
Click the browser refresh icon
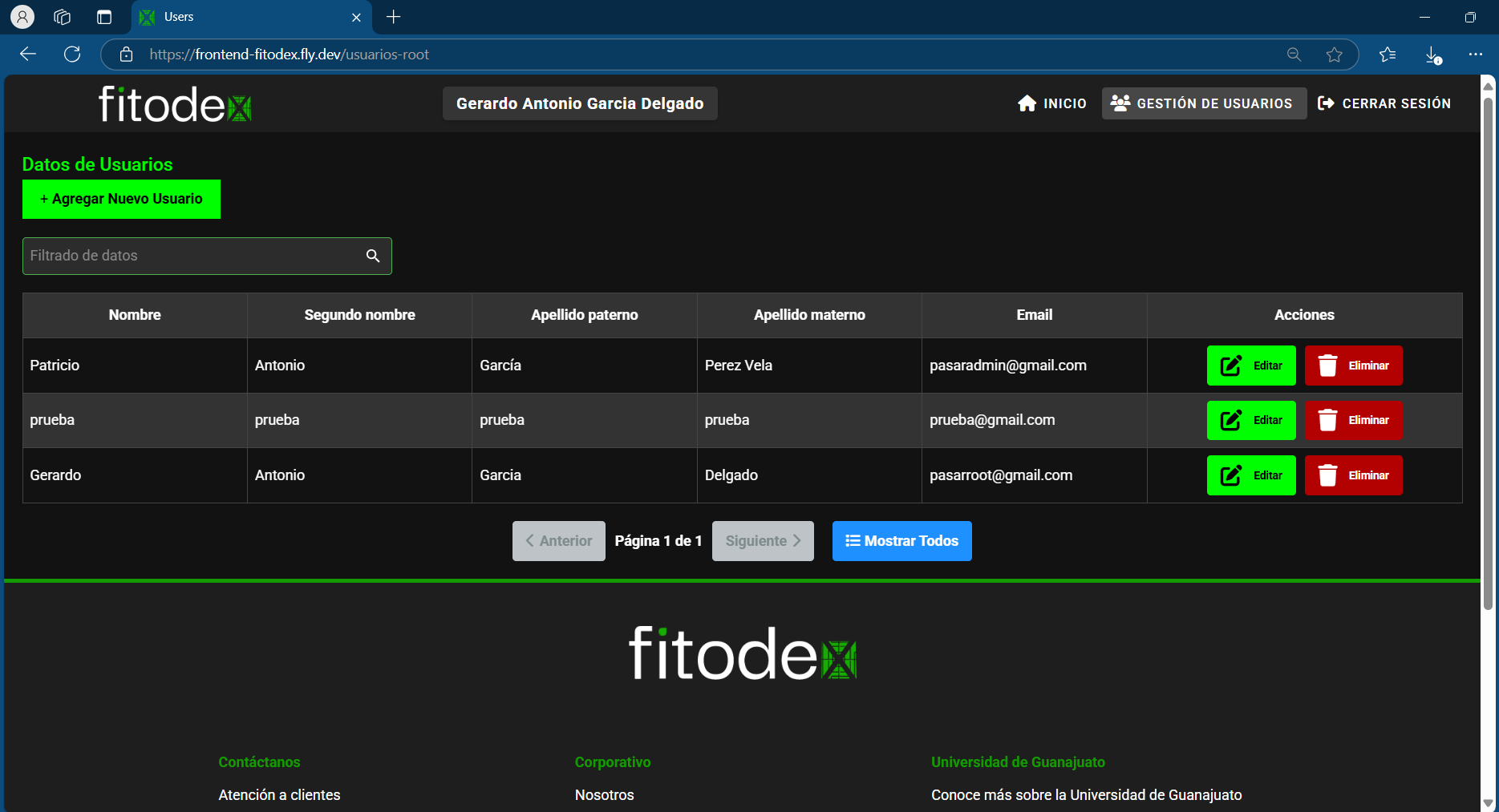point(72,55)
